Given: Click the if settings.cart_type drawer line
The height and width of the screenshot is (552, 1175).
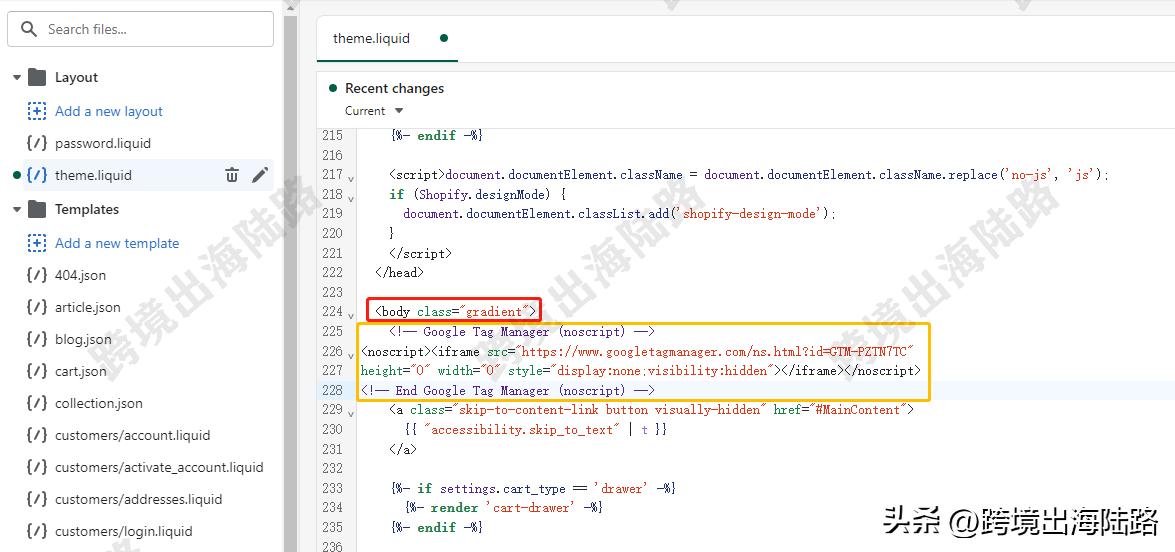Looking at the screenshot, I should tap(533, 488).
